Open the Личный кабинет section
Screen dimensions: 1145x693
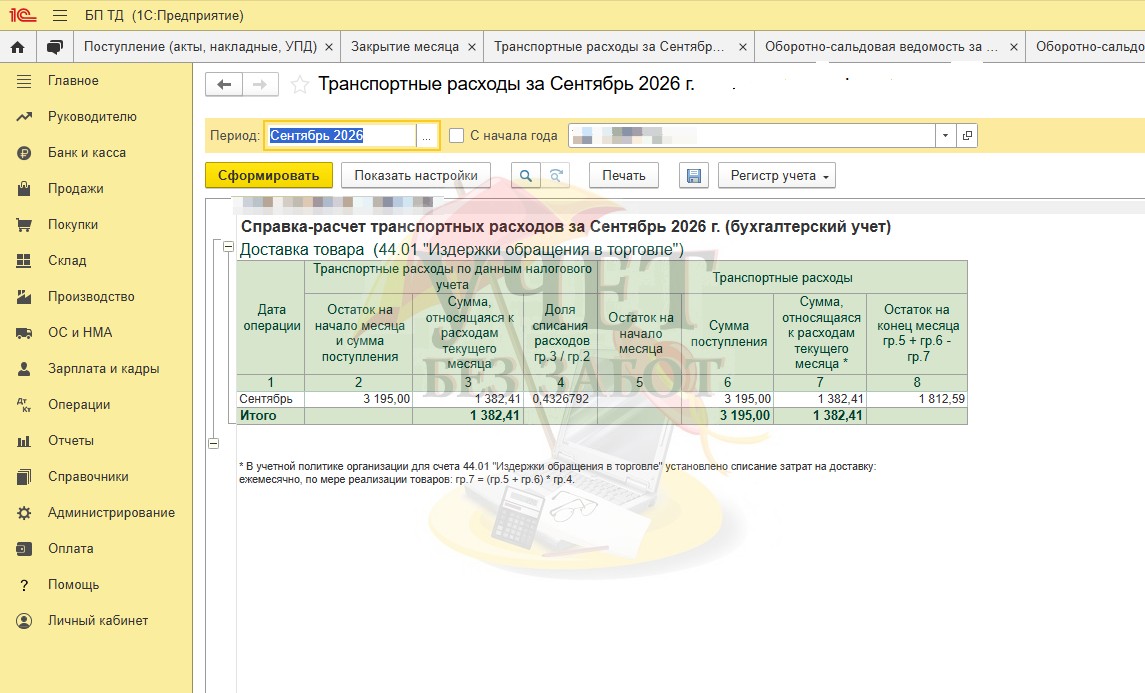(96, 621)
